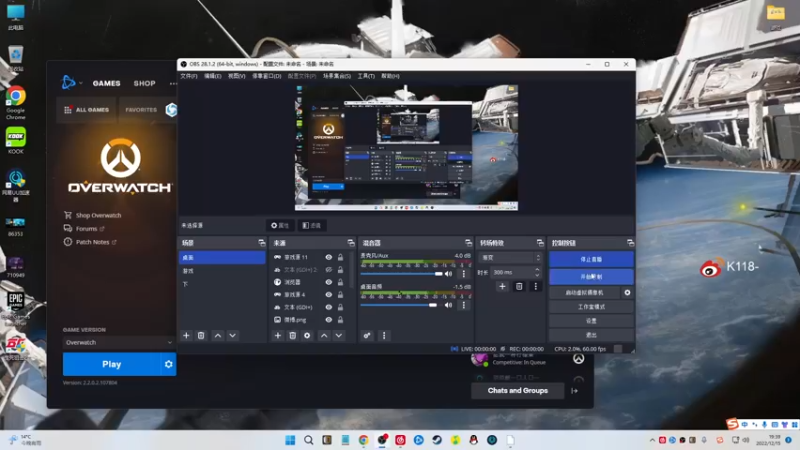Click 停止直播 stop streaming button
Screen dimensions: 800x450
[591, 259]
